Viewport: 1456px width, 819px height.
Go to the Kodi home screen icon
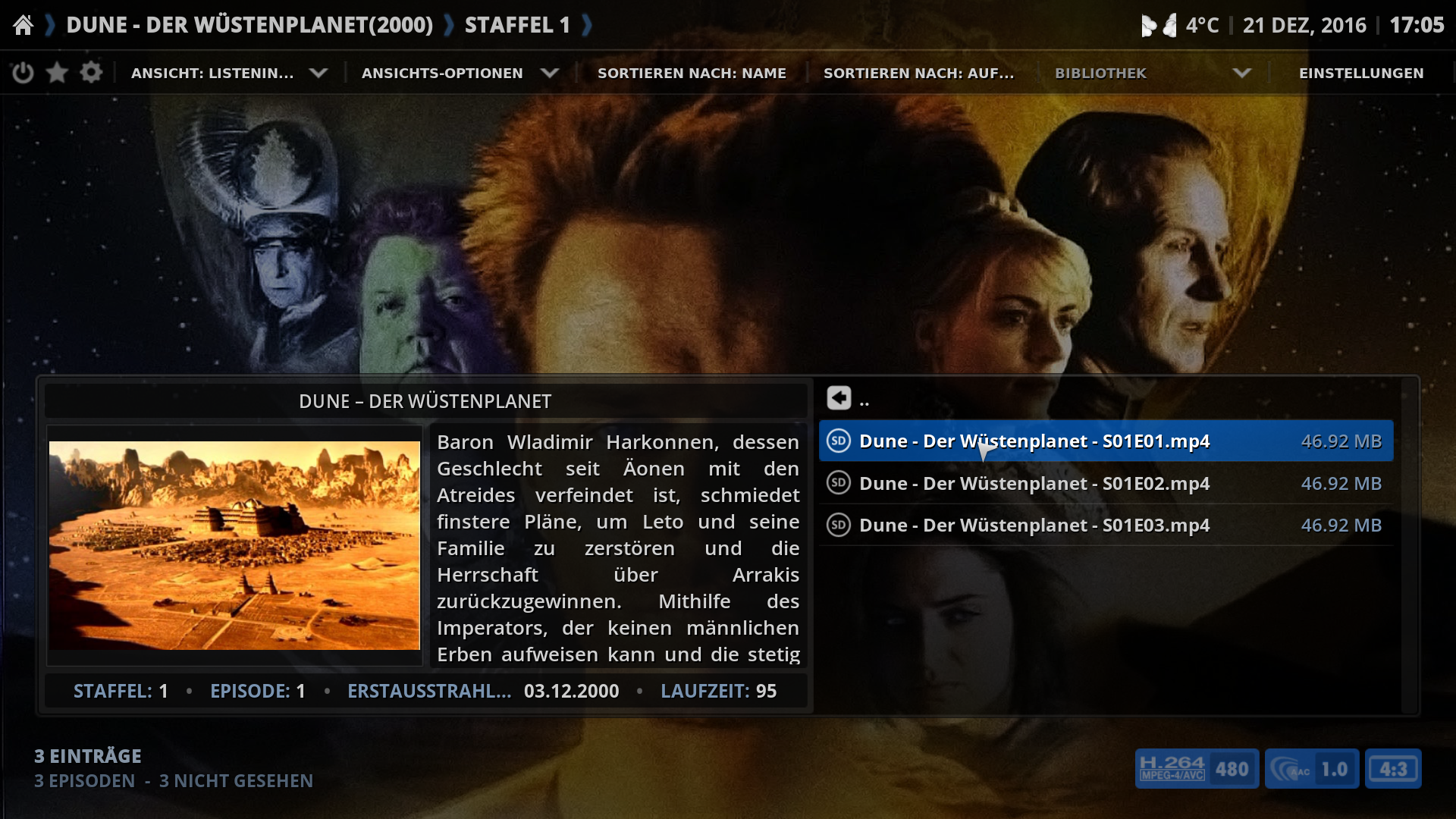click(x=24, y=25)
